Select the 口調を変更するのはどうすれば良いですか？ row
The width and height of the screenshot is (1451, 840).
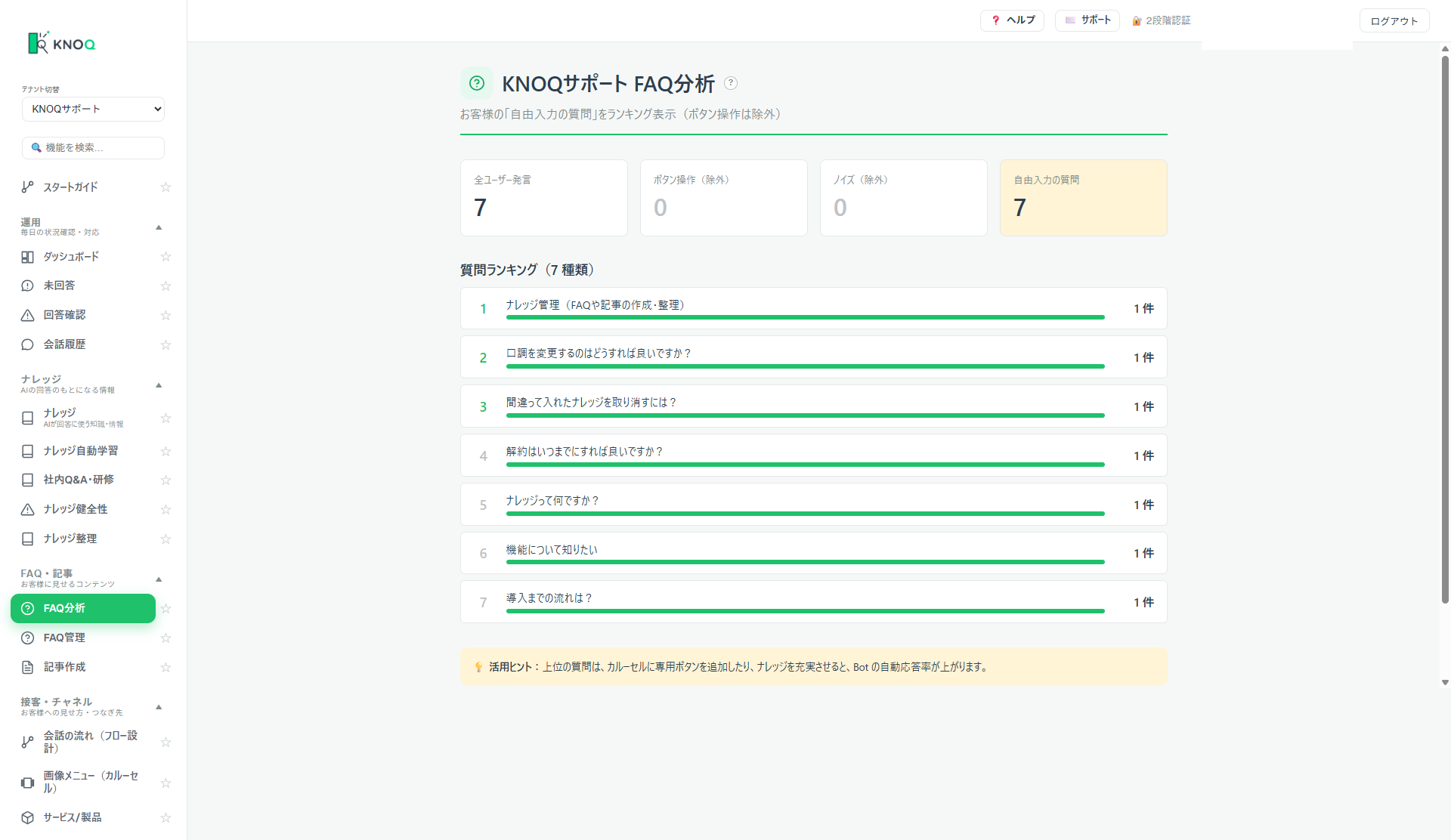[x=814, y=357]
